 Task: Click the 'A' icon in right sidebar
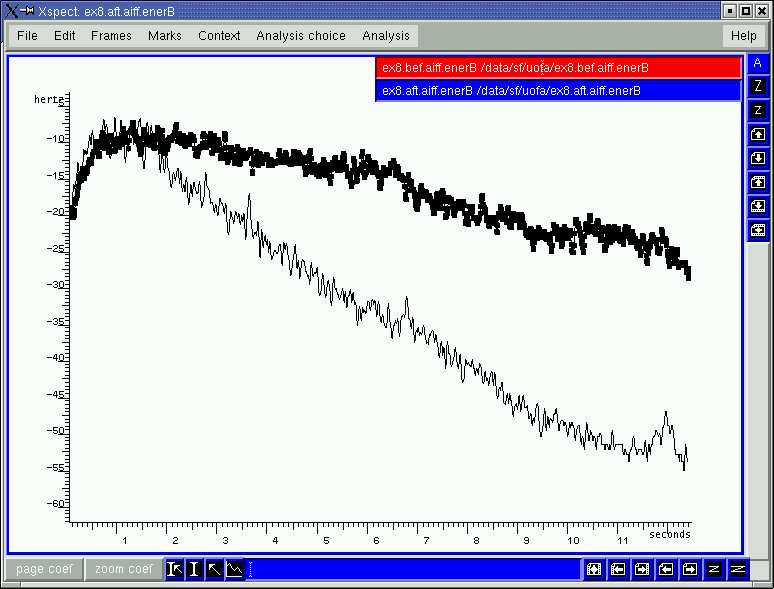(758, 63)
